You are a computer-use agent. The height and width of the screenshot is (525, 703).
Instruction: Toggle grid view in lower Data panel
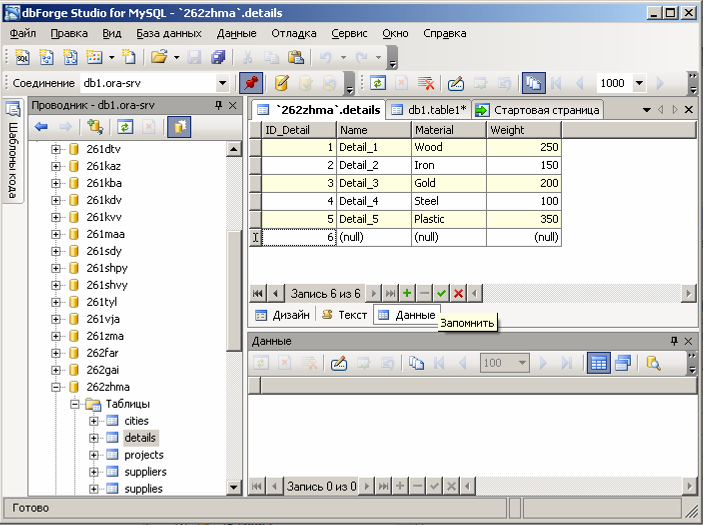tap(598, 364)
